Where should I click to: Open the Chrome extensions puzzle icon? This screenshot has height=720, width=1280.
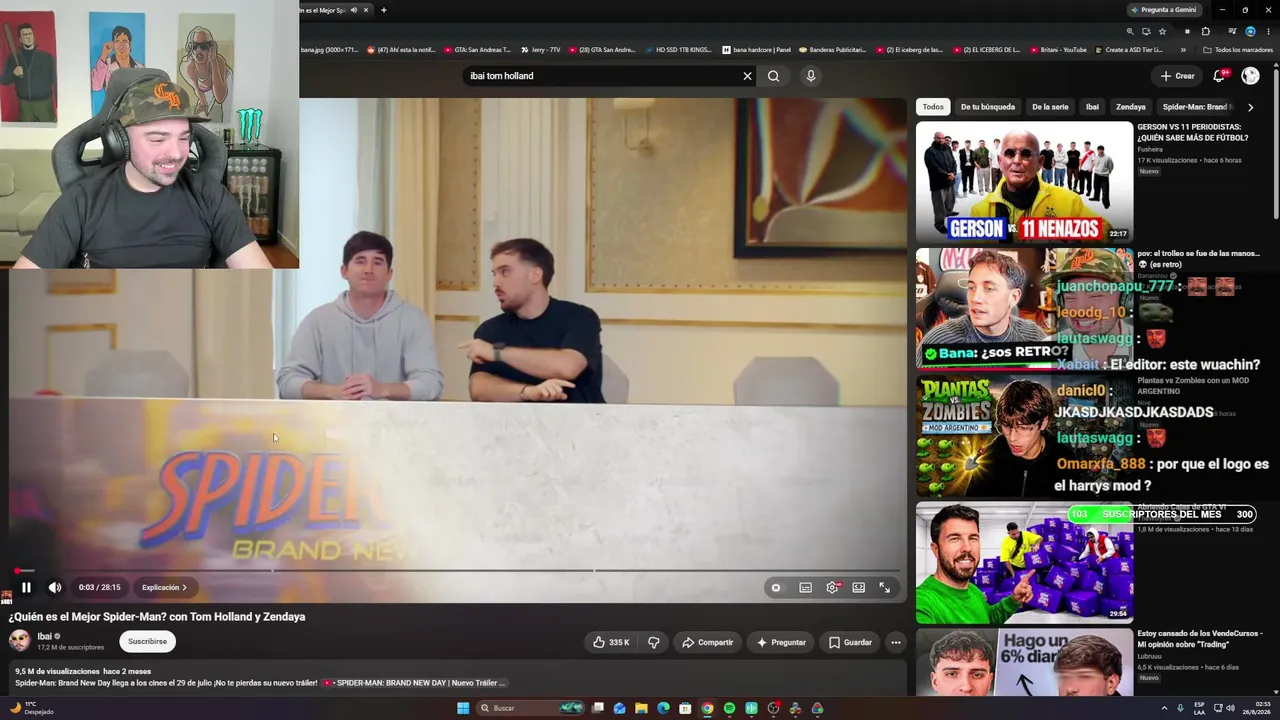(x=1206, y=31)
